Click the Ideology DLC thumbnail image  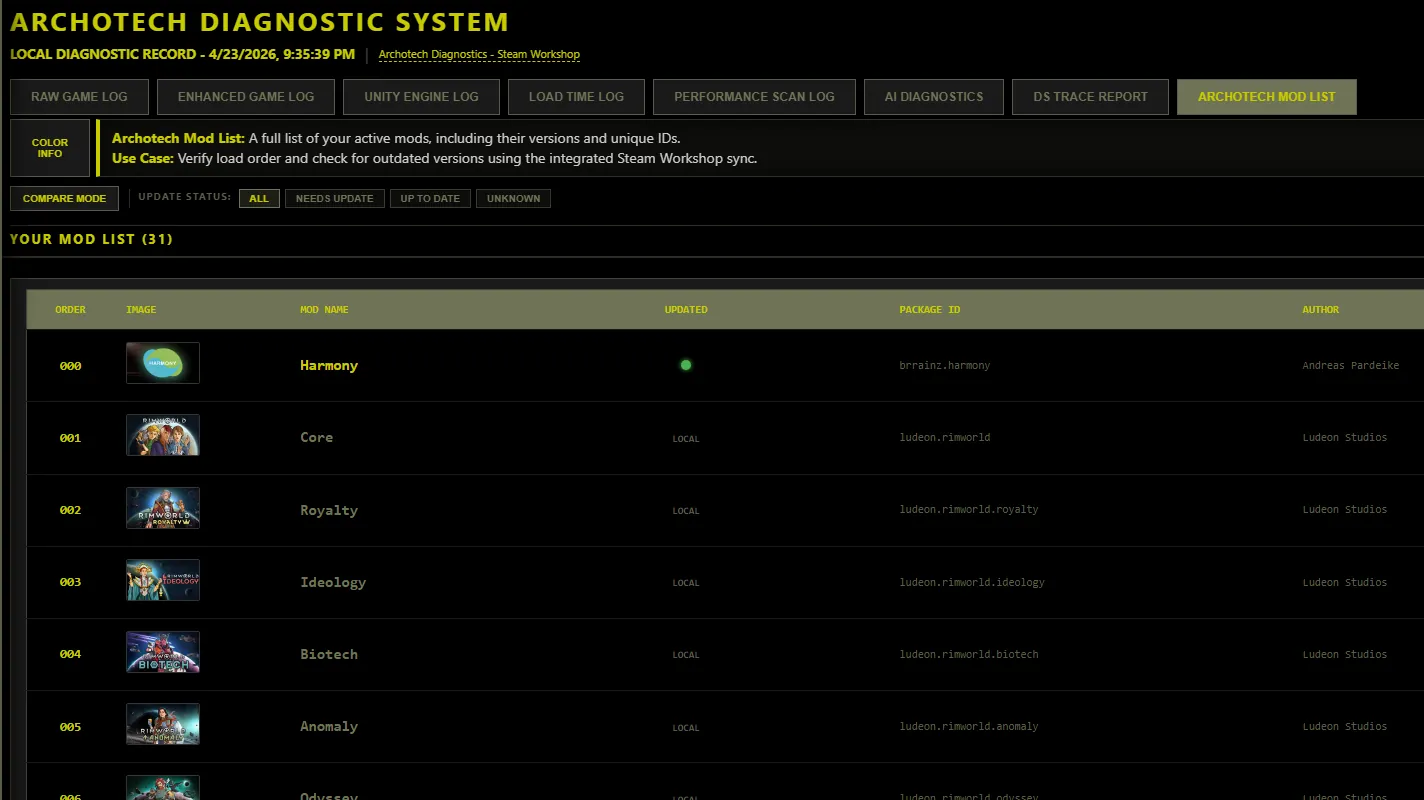click(x=162, y=580)
